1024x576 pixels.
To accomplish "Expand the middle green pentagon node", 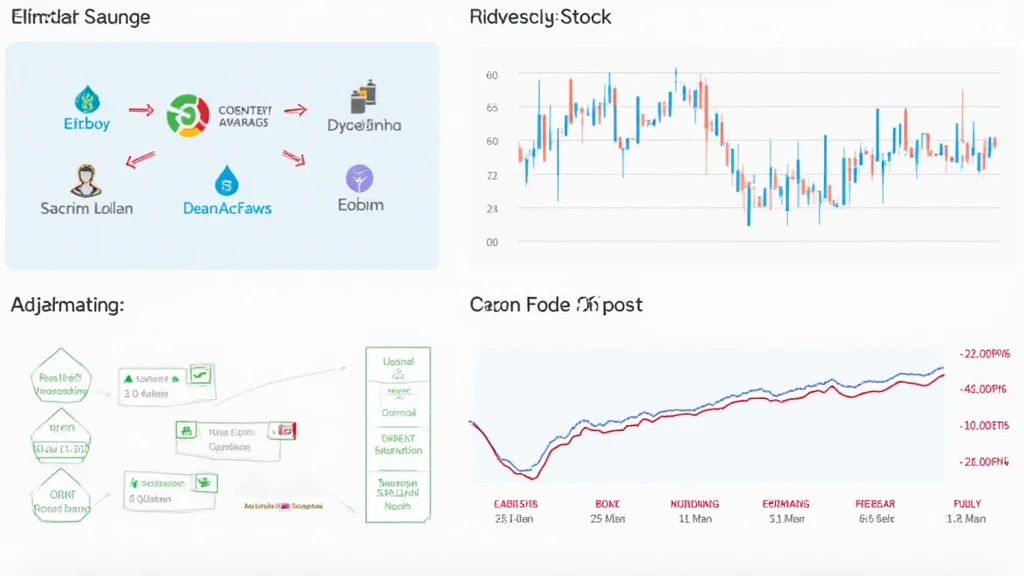I will [62, 437].
